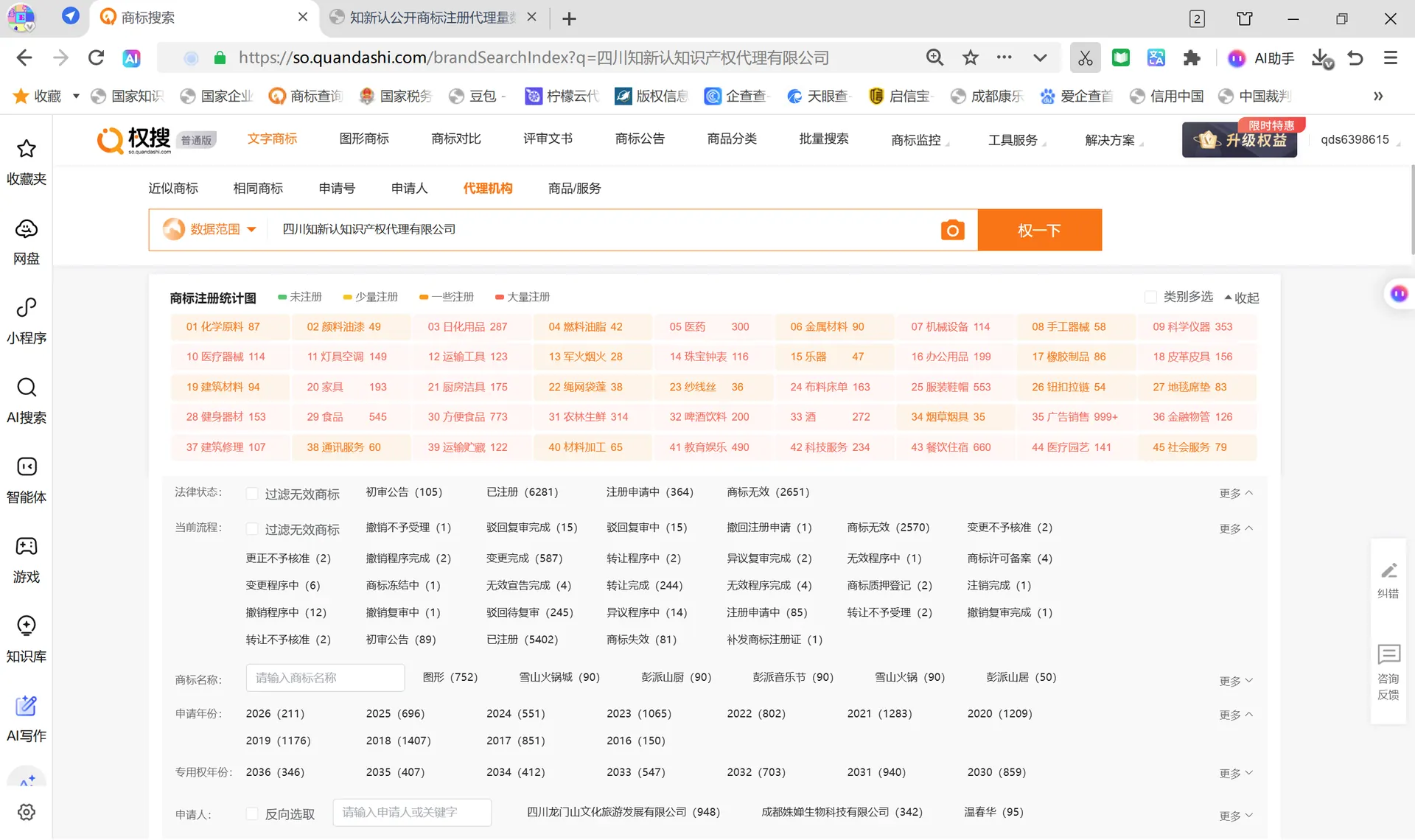Open the sidebar settings gear

point(27,812)
